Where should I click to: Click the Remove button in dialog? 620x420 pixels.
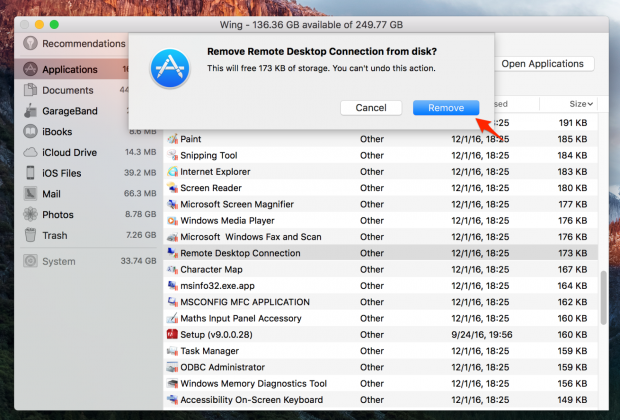(x=445, y=108)
